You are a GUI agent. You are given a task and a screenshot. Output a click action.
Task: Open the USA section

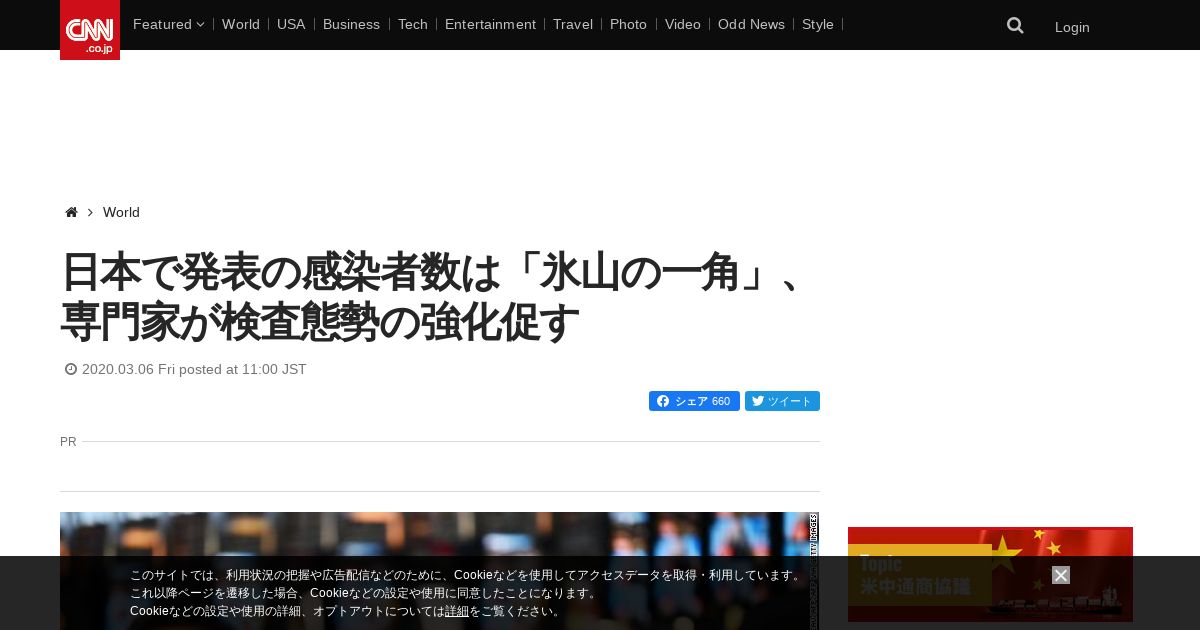click(291, 24)
